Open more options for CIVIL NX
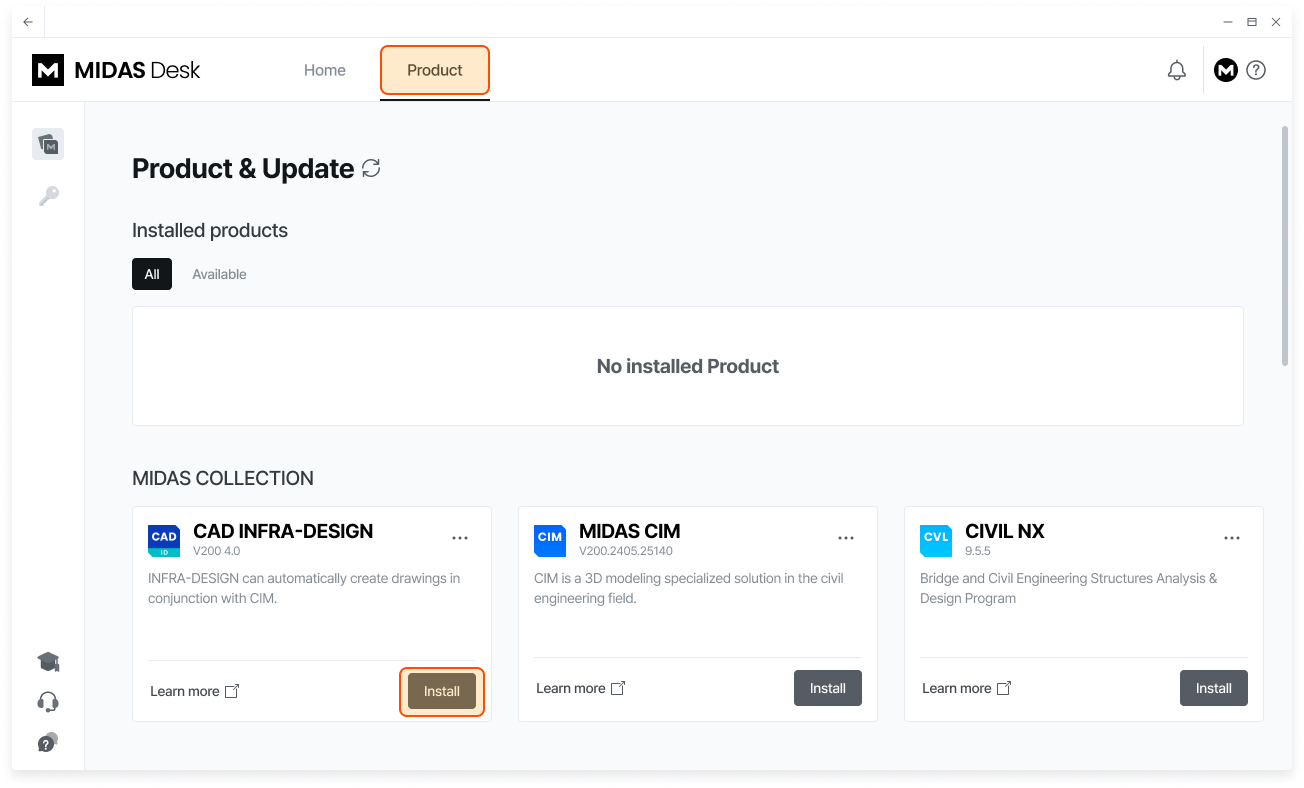 1232,538
